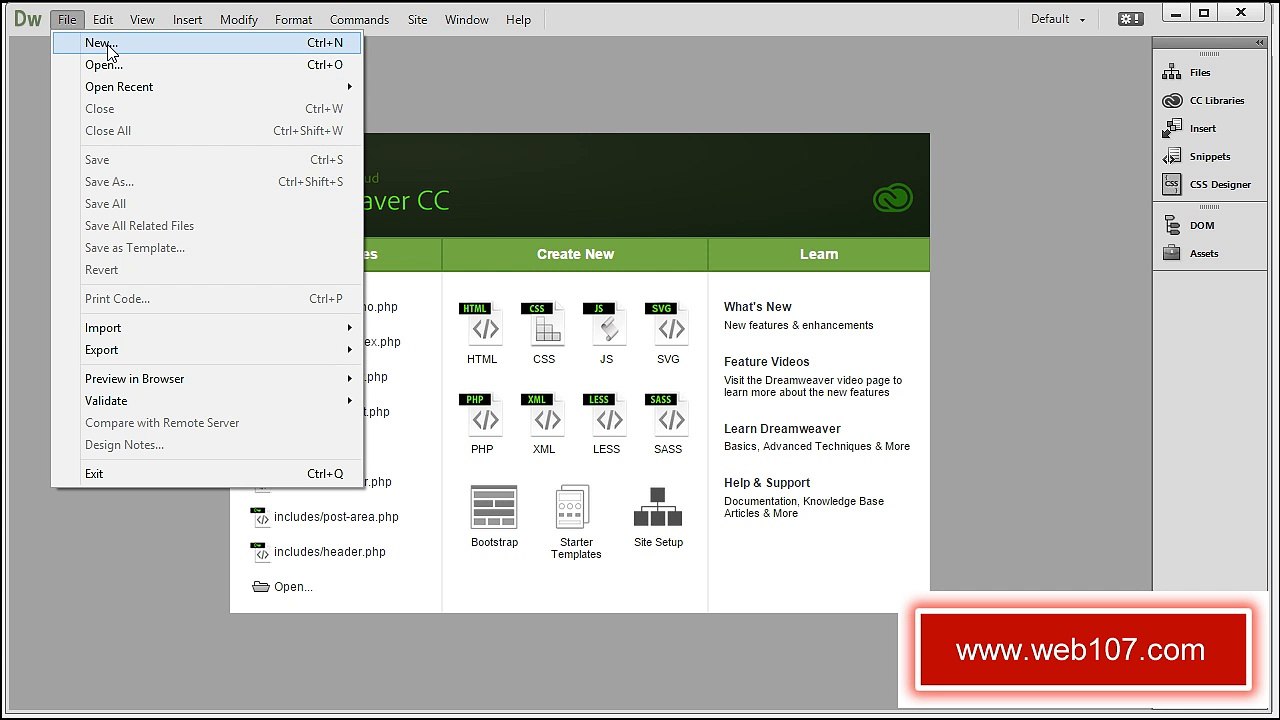Click the Learn Dreamweaver link
The height and width of the screenshot is (720, 1280).
point(782,429)
